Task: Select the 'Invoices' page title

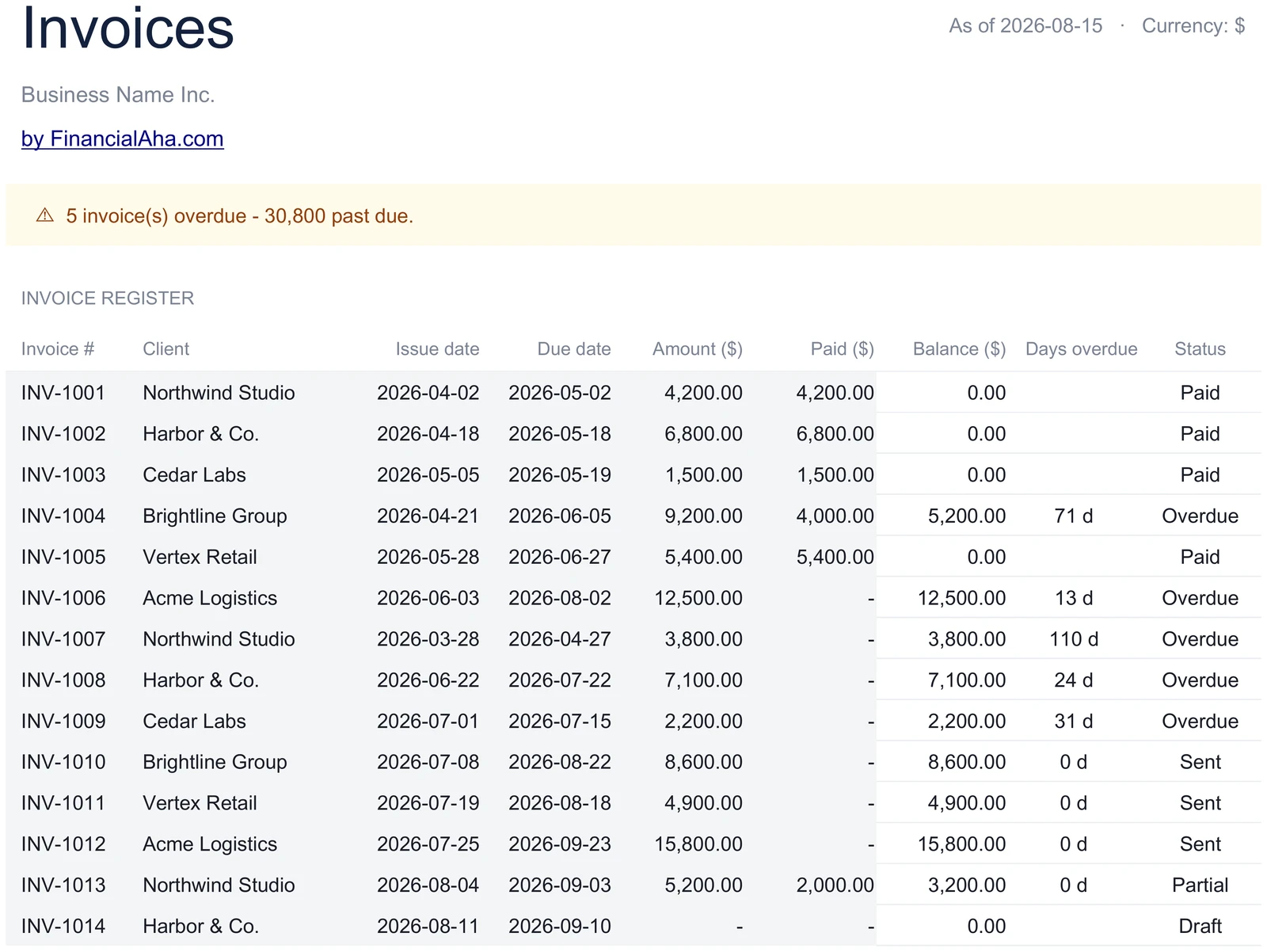Action: click(x=127, y=28)
